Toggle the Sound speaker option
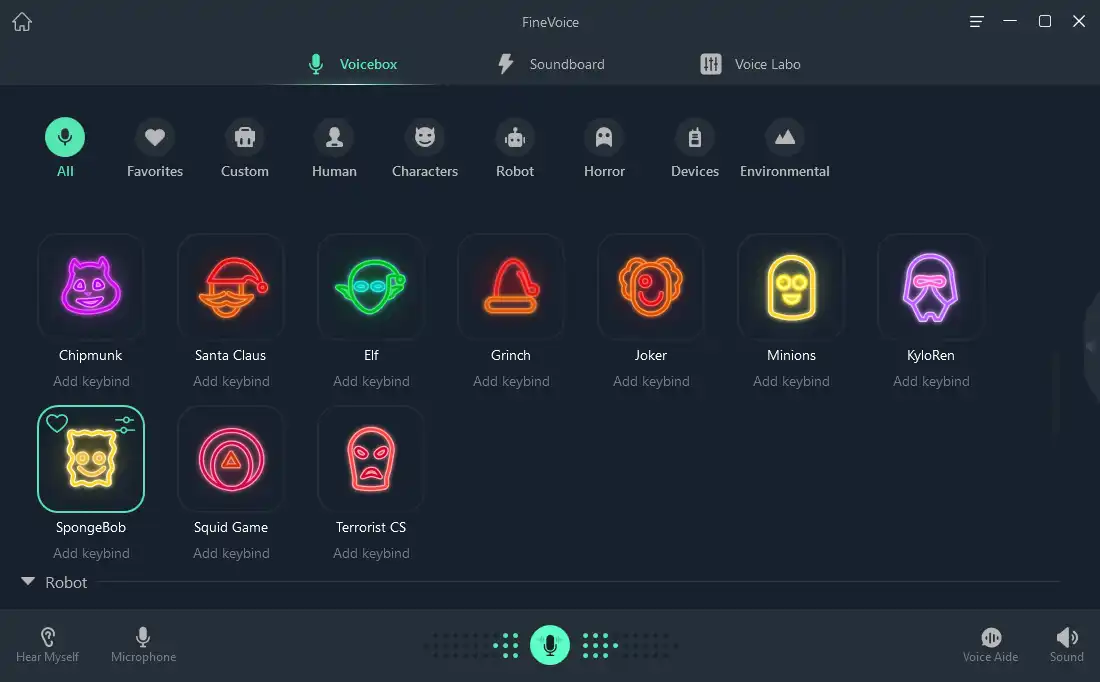The width and height of the screenshot is (1100, 682). (x=1066, y=645)
